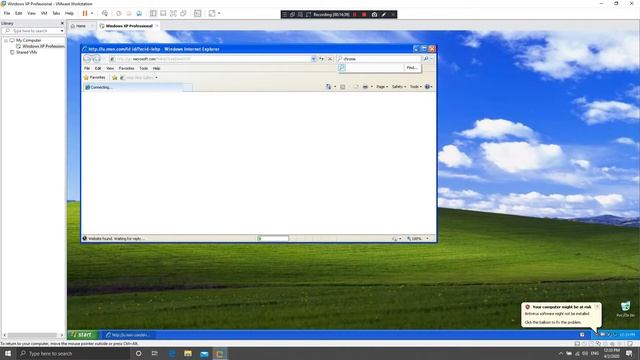Stop the recording with the red stop button
Image resolution: width=640 pixels, height=360 pixels.
364,14
